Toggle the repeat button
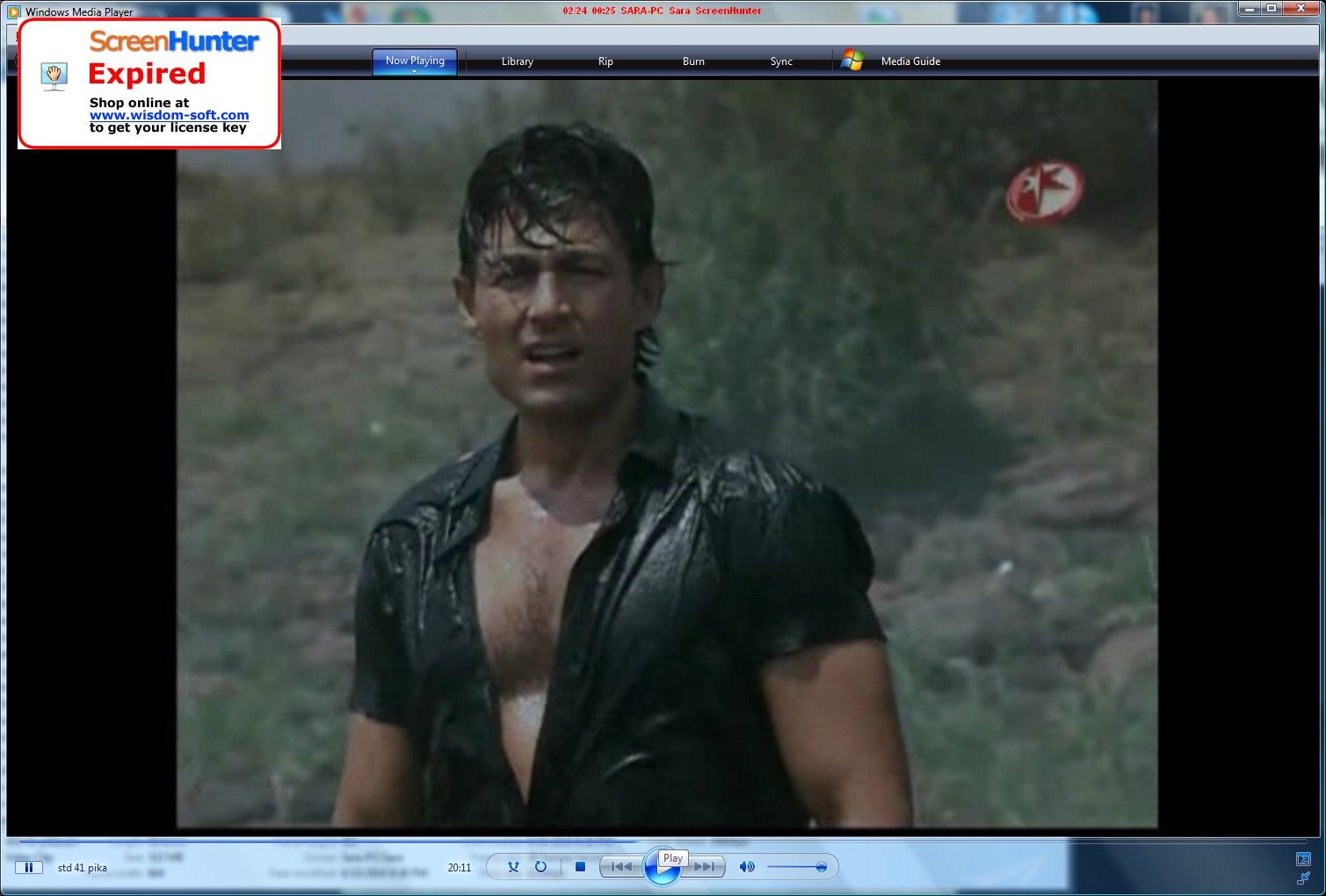This screenshot has height=896, width=1326. tap(540, 867)
